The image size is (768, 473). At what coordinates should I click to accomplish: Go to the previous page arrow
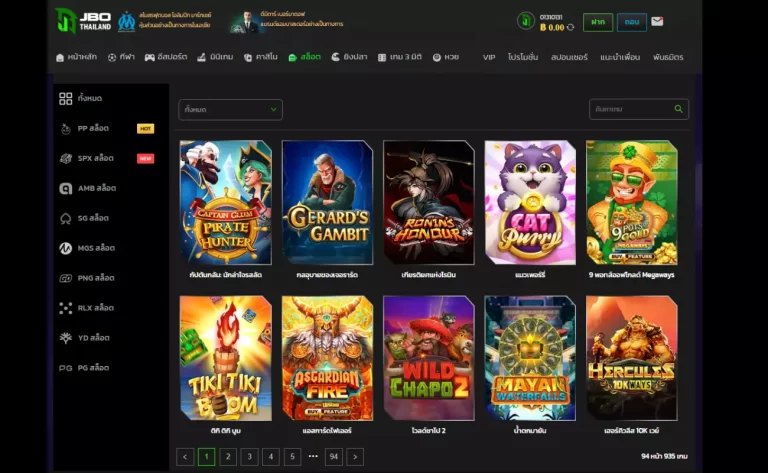pos(185,457)
